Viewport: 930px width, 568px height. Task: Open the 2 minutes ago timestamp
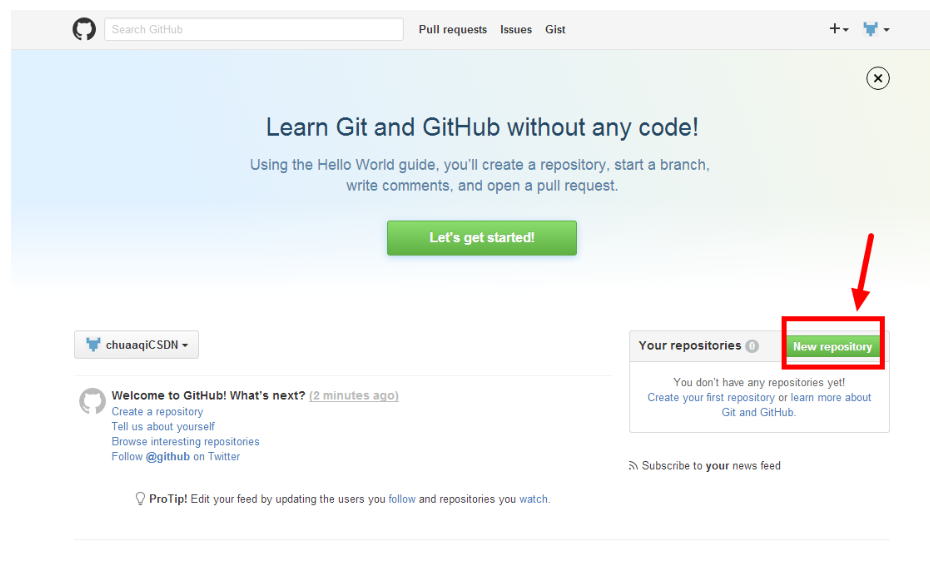pyautogui.click(x=353, y=395)
